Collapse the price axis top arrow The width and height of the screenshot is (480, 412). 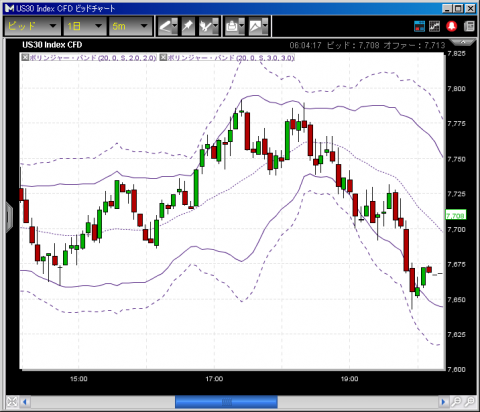coord(463,42)
